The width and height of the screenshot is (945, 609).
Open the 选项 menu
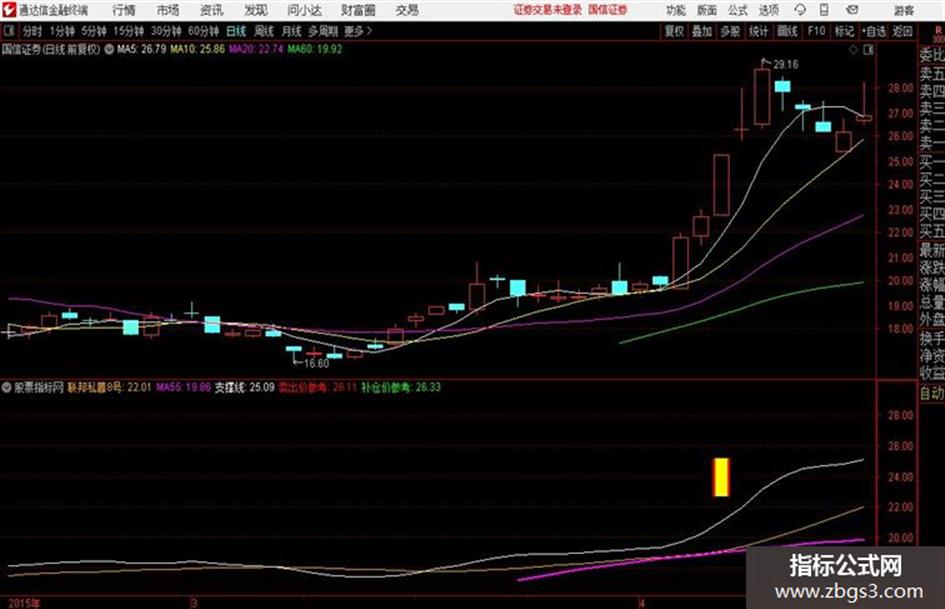pos(769,10)
